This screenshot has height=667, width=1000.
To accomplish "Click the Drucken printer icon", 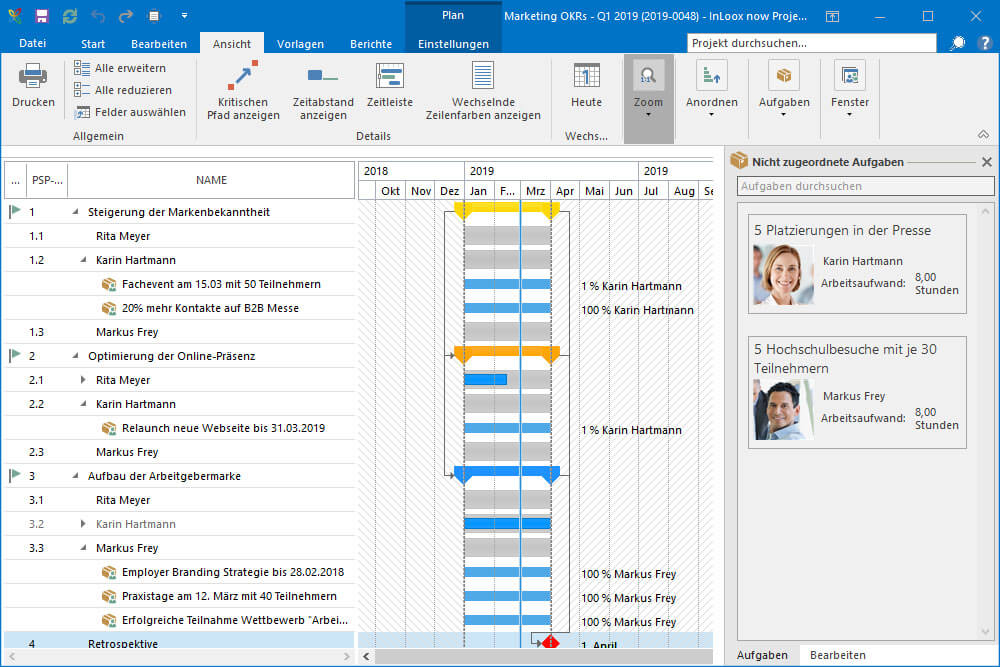I will pyautogui.click(x=33, y=76).
